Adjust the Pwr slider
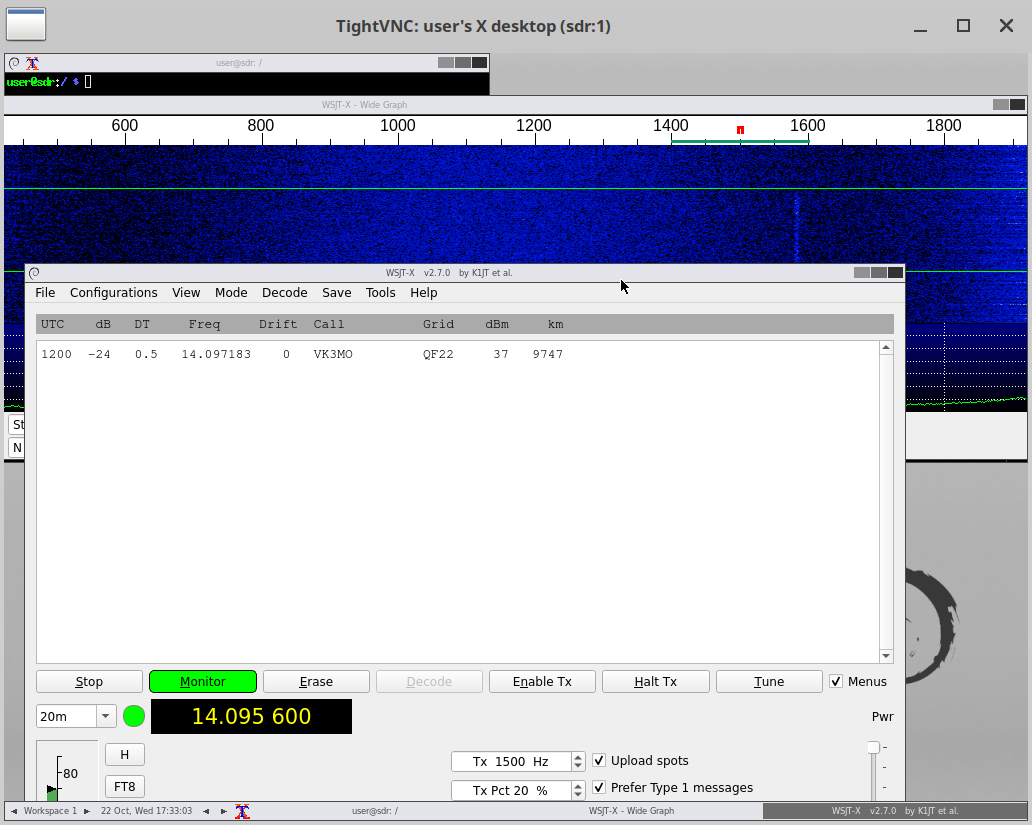 click(x=872, y=747)
